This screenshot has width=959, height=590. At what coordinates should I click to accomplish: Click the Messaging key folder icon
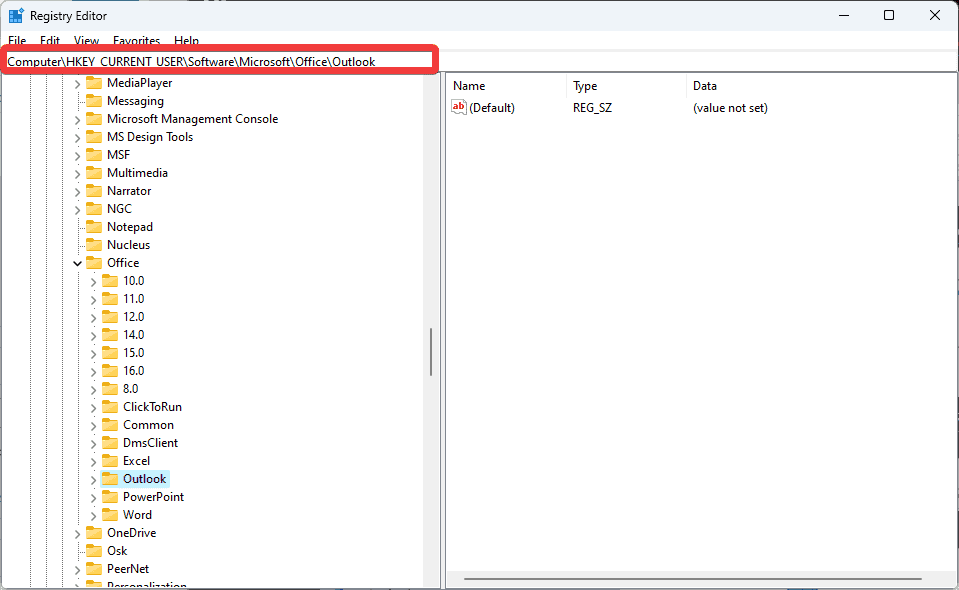point(94,100)
